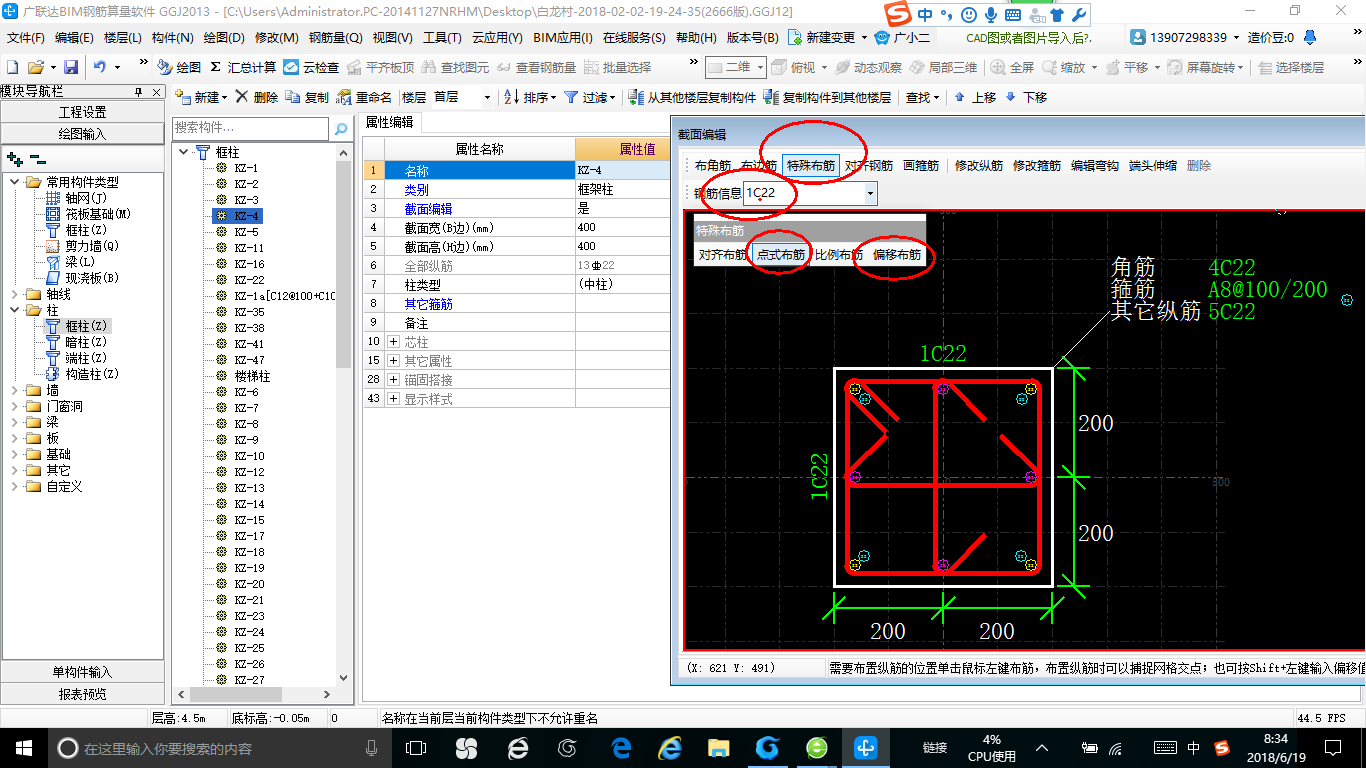
Task: Move component down with 下移
Action: [1025, 97]
